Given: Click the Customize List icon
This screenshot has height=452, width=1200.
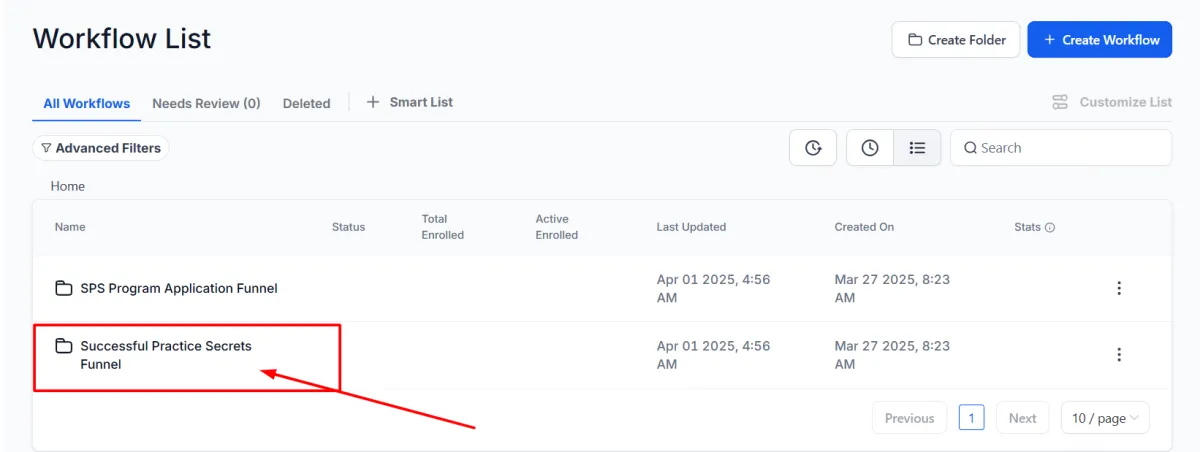Looking at the screenshot, I should pyautogui.click(x=1061, y=102).
